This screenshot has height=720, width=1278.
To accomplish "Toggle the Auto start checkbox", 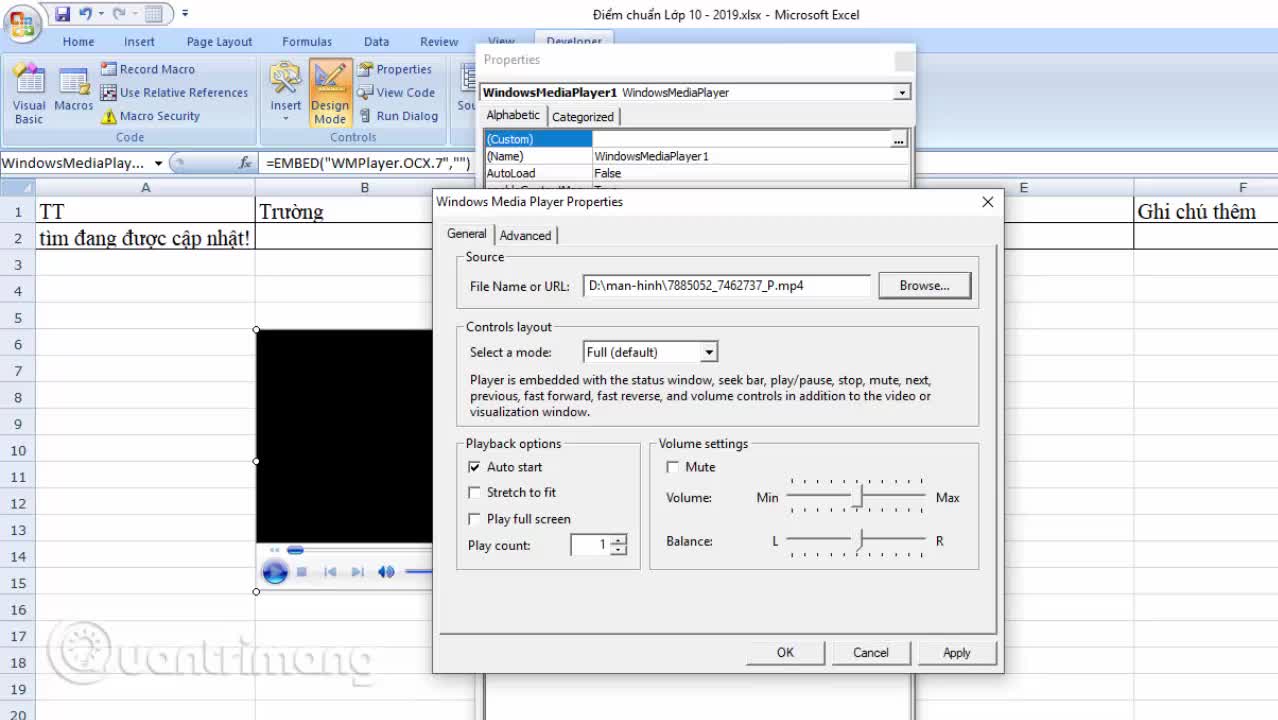I will [x=474, y=467].
